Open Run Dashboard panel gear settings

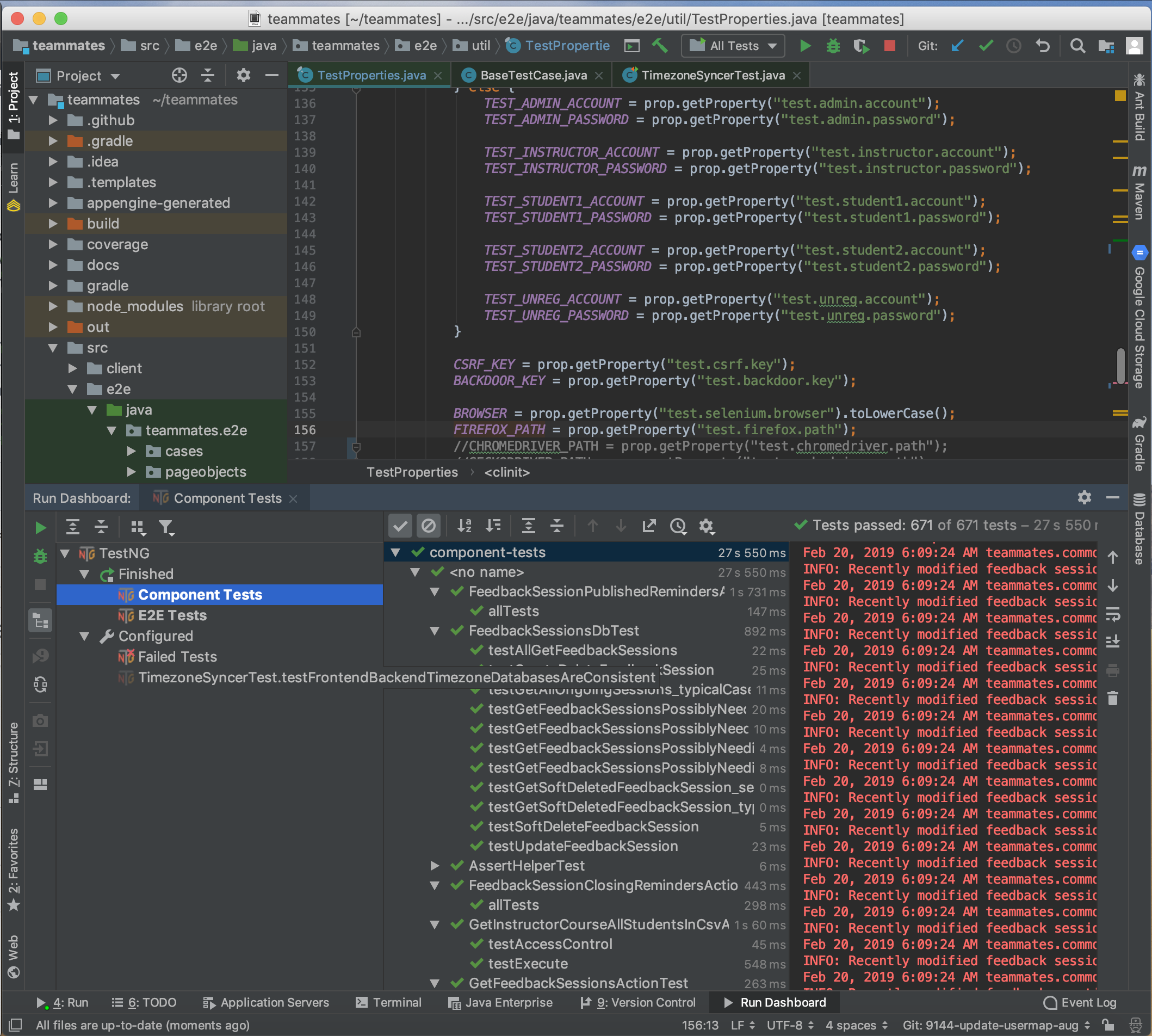(x=1085, y=497)
